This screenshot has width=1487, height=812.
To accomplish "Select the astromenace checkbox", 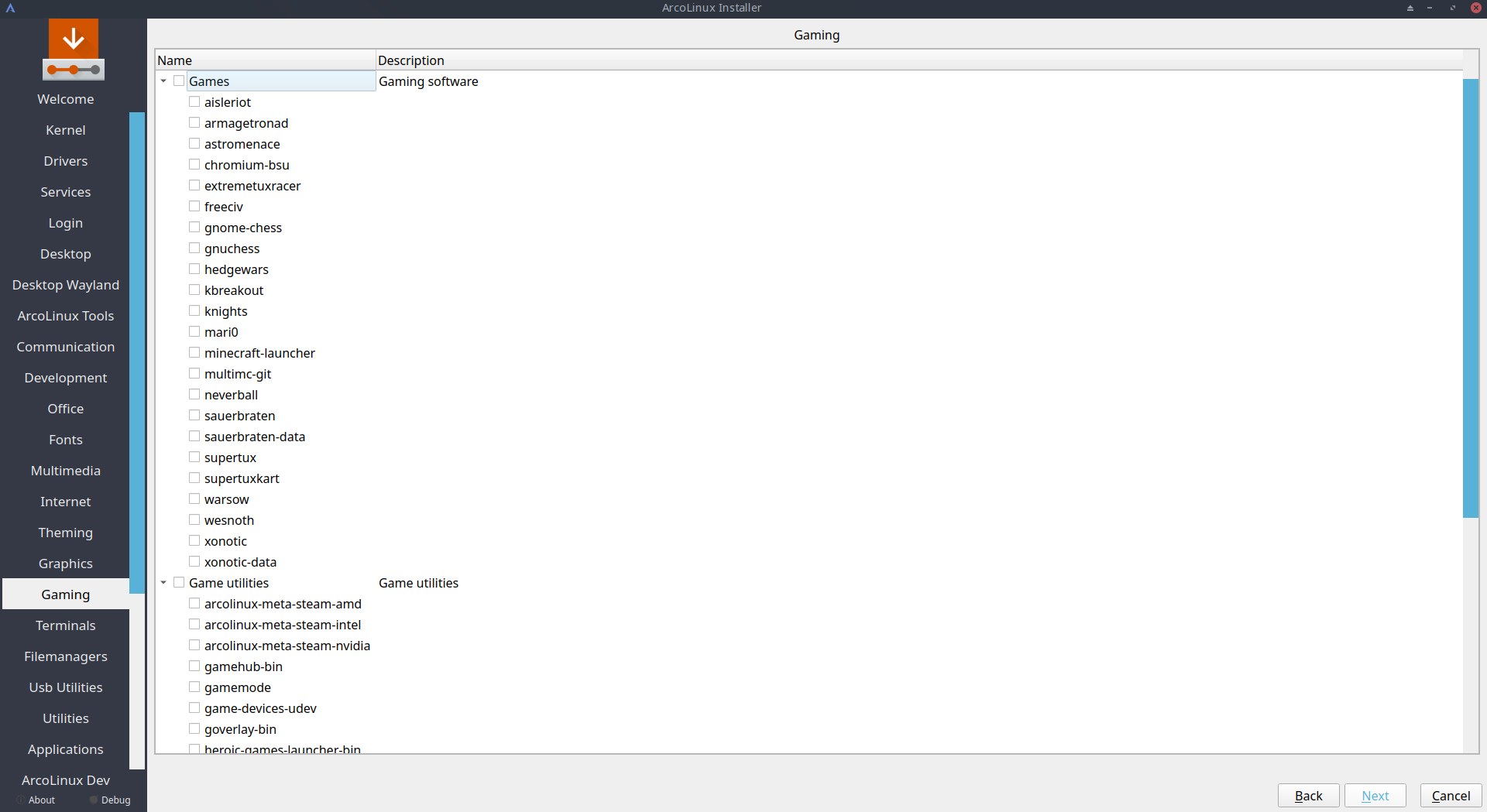I will 194,144.
